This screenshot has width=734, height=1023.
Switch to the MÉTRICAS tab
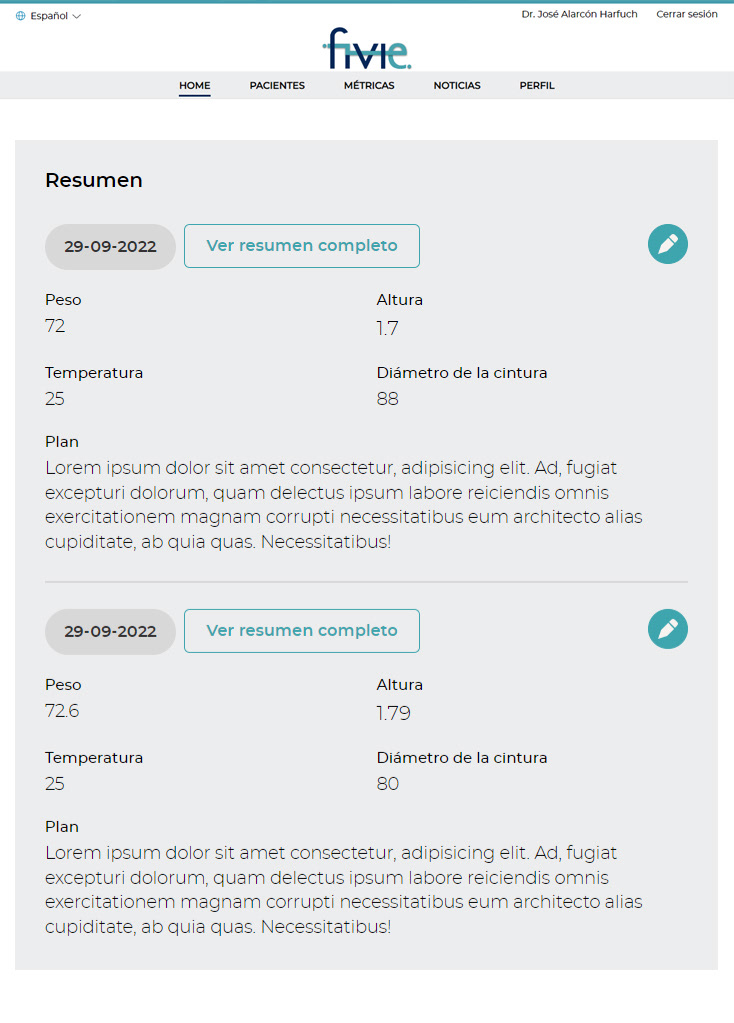pyautogui.click(x=369, y=85)
